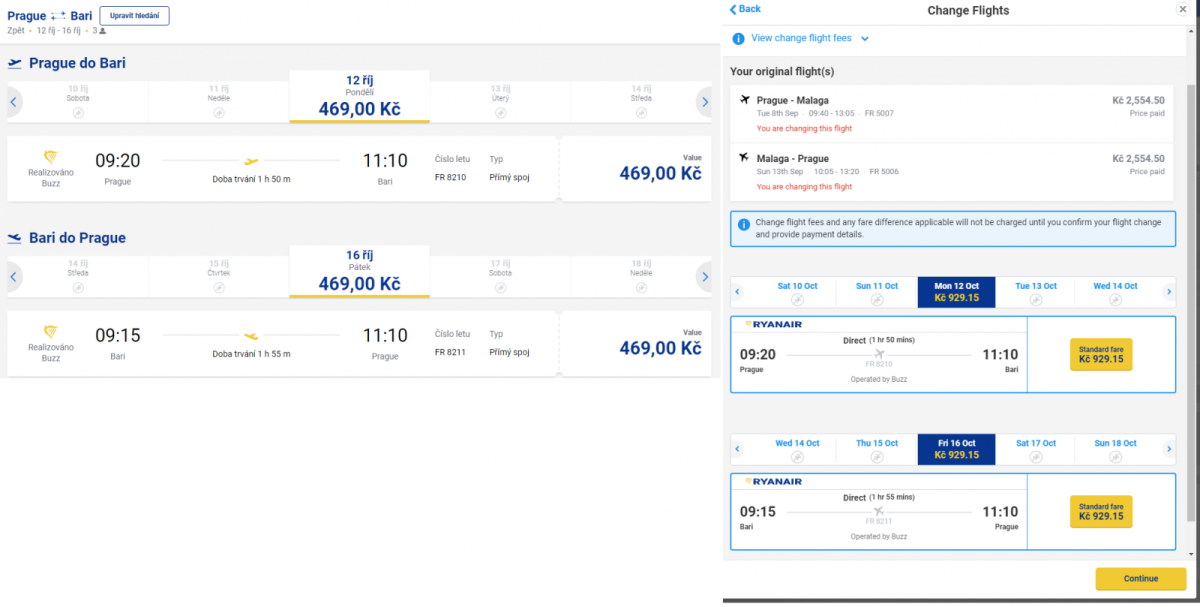Image resolution: width=1200 pixels, height=607 pixels.
Task: Expand View change flight fees
Action: (x=810, y=39)
